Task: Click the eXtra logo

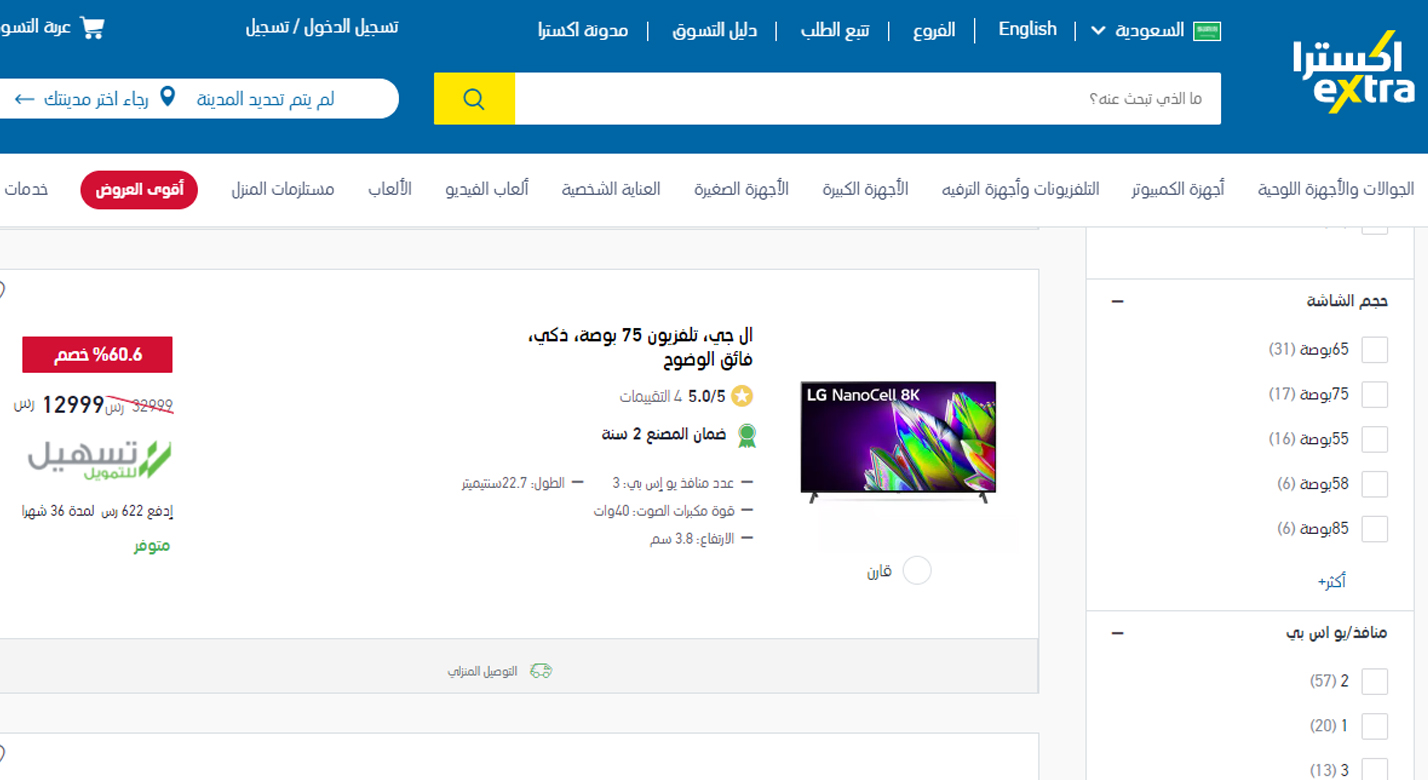Action: pyautogui.click(x=1353, y=71)
